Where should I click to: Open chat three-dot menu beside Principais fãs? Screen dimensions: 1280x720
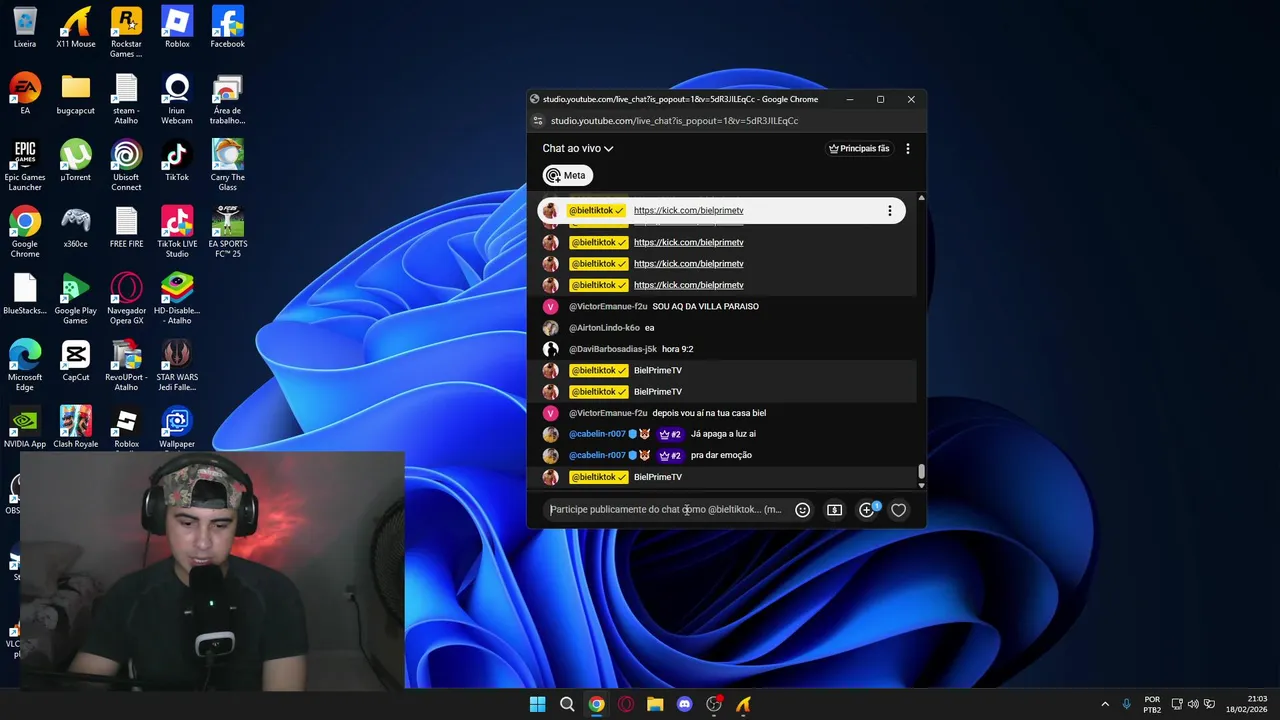907,149
